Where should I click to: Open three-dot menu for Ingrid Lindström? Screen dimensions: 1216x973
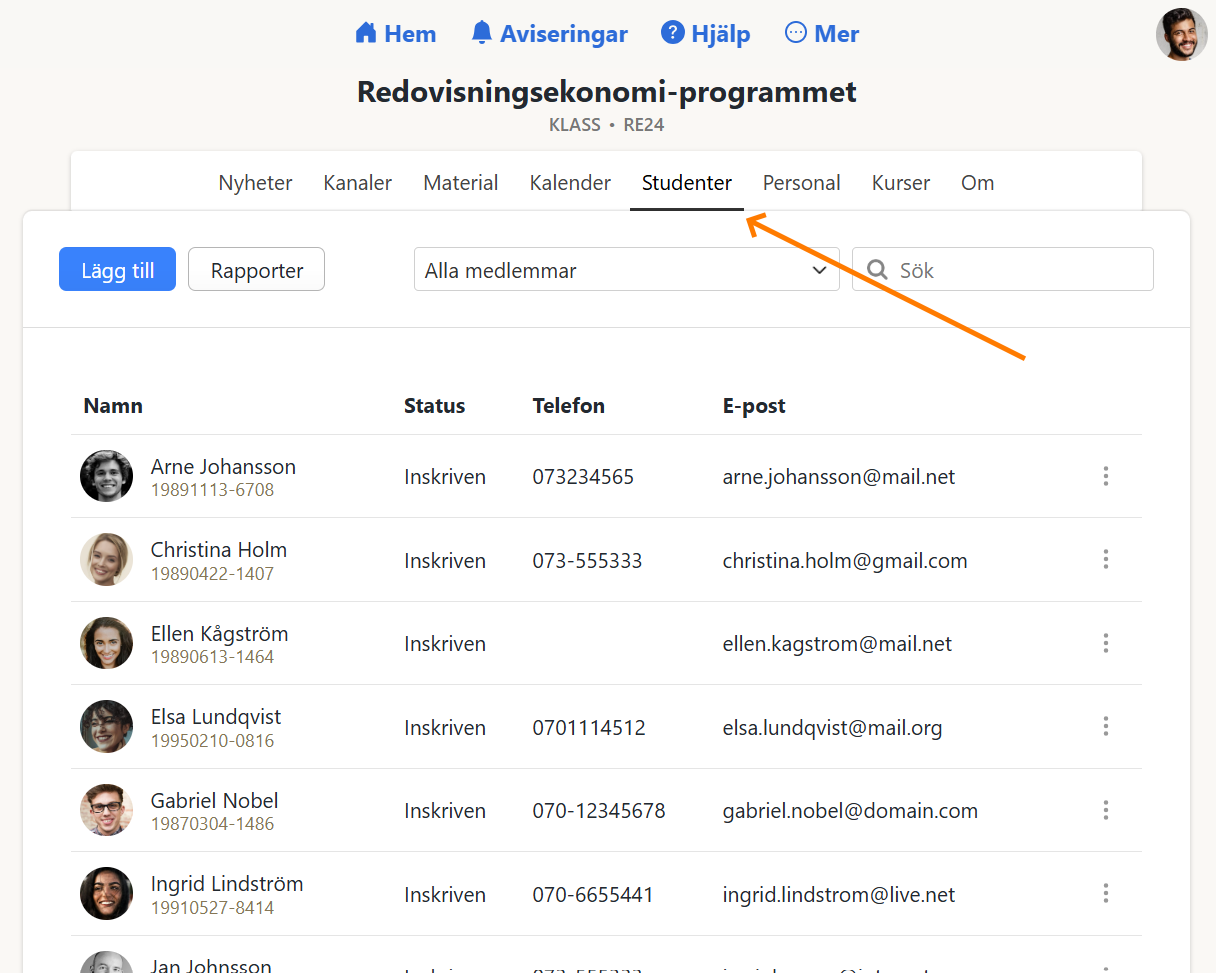pos(1105,894)
